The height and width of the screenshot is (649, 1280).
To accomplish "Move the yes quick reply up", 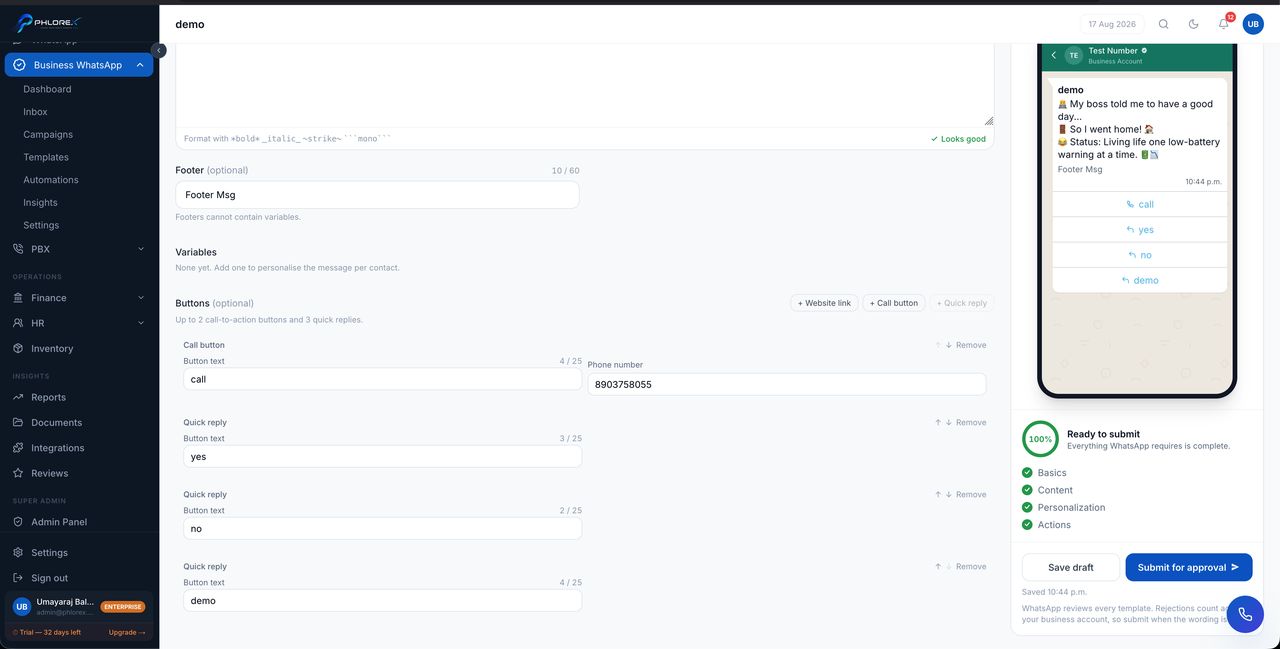I will [938, 422].
